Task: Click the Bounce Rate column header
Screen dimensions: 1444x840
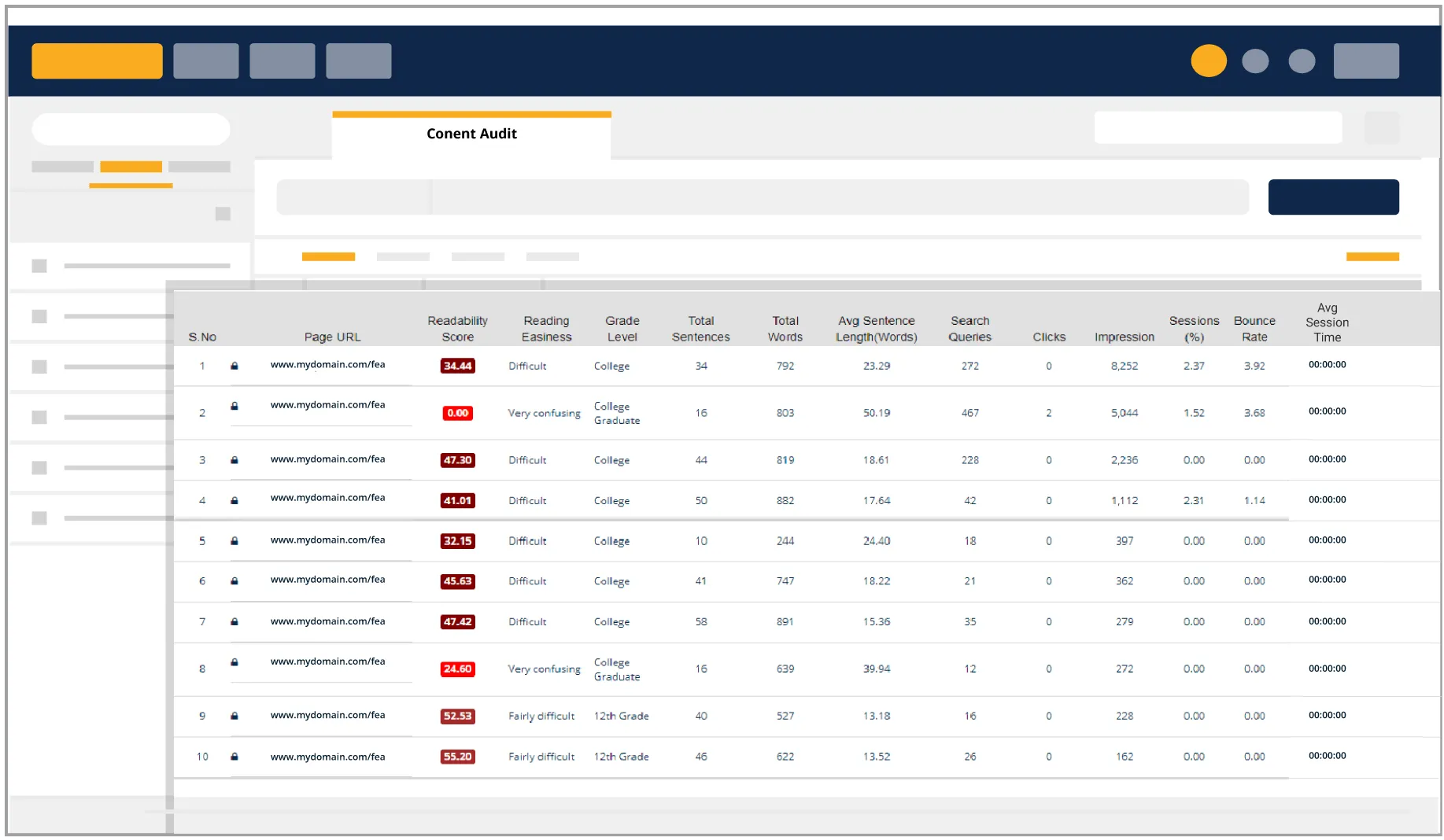Action: (x=1254, y=329)
